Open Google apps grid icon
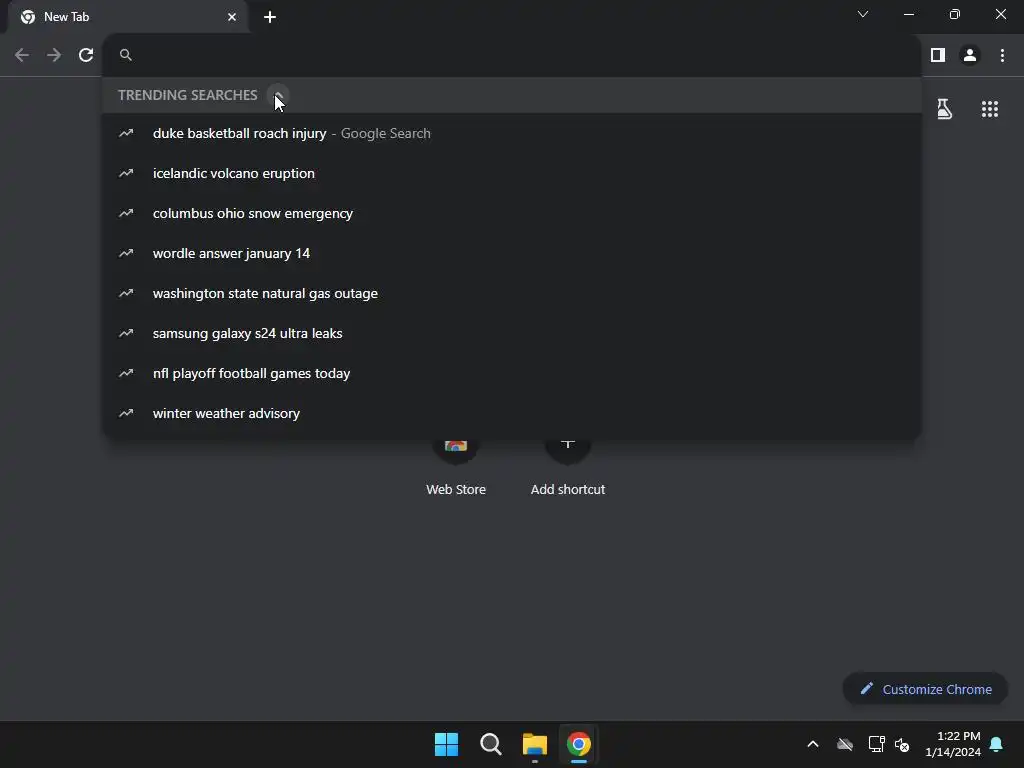This screenshot has width=1024, height=768. pyautogui.click(x=990, y=109)
